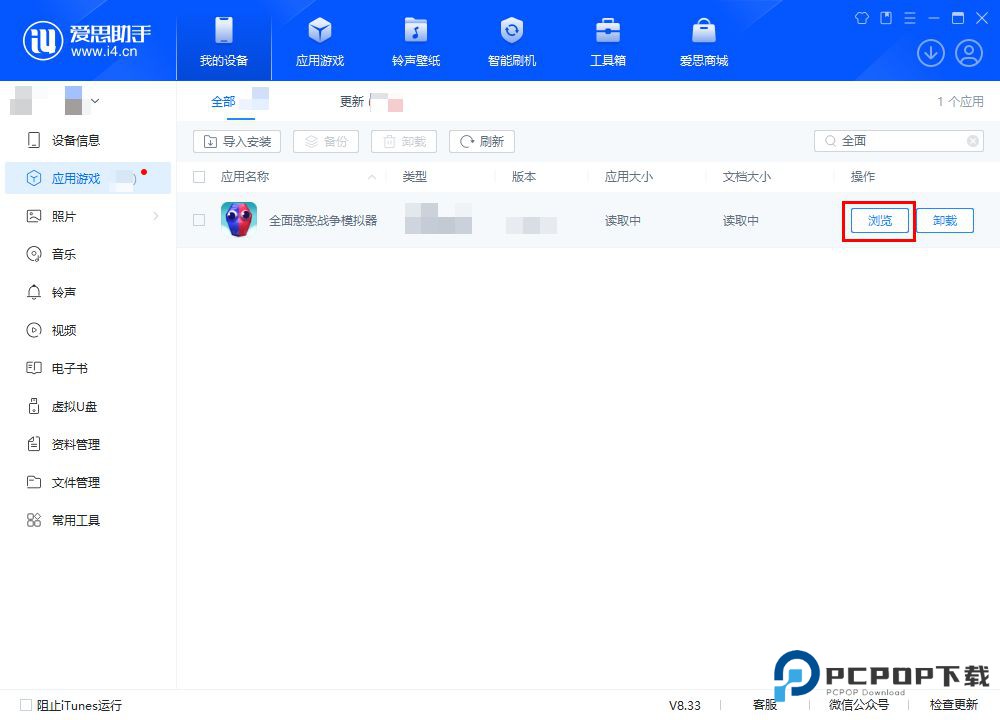This screenshot has height=720, width=1000.
Task: Click the 浏览 button for the app
Action: pos(878,220)
